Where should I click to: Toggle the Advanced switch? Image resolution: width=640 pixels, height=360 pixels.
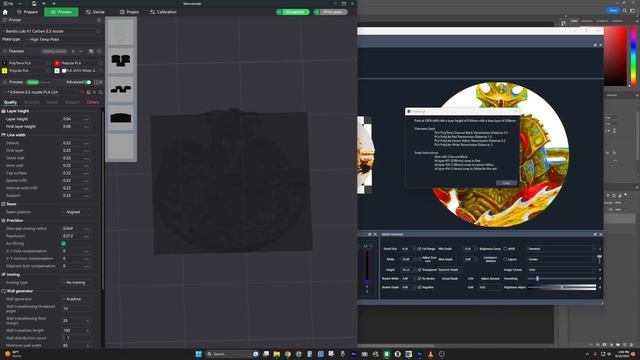point(88,82)
